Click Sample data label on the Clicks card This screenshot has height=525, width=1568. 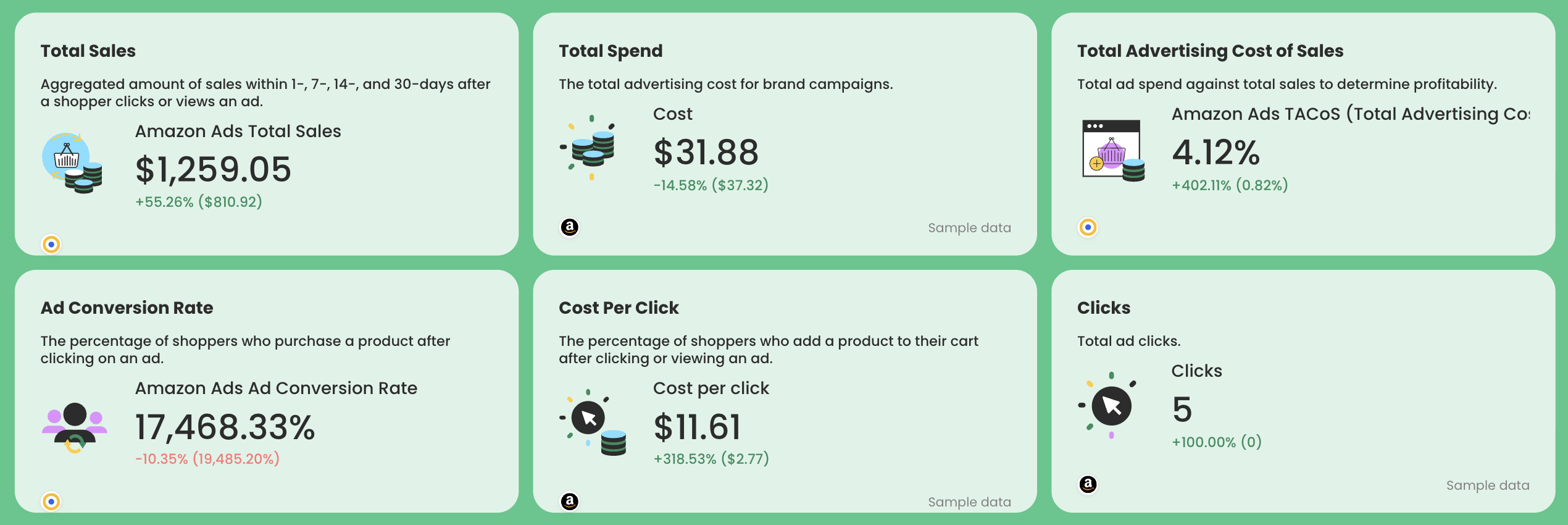point(1487,485)
